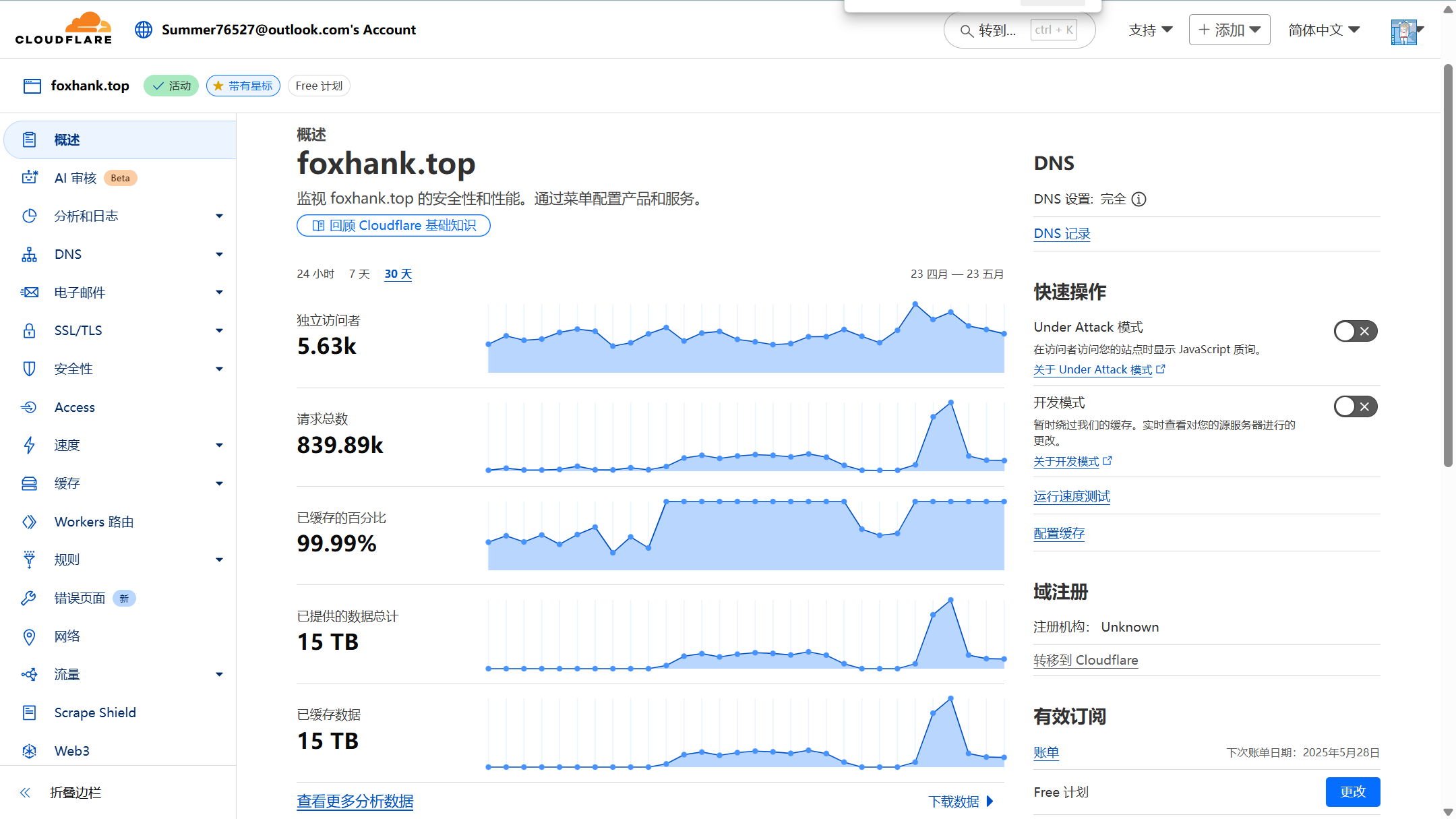This screenshot has height=819, width=1456.
Task: Click the 电子邮件 envelope icon
Action: tap(29, 293)
